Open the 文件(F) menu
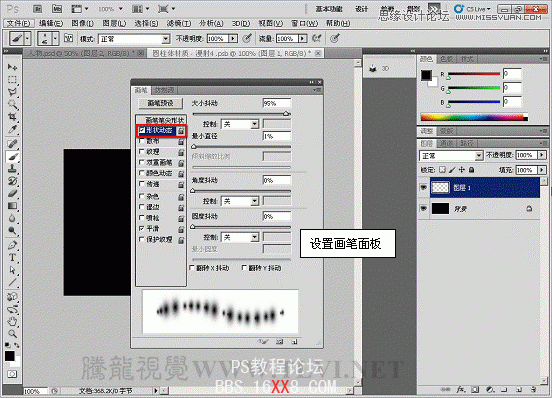552x398 pixels. (x=18, y=23)
